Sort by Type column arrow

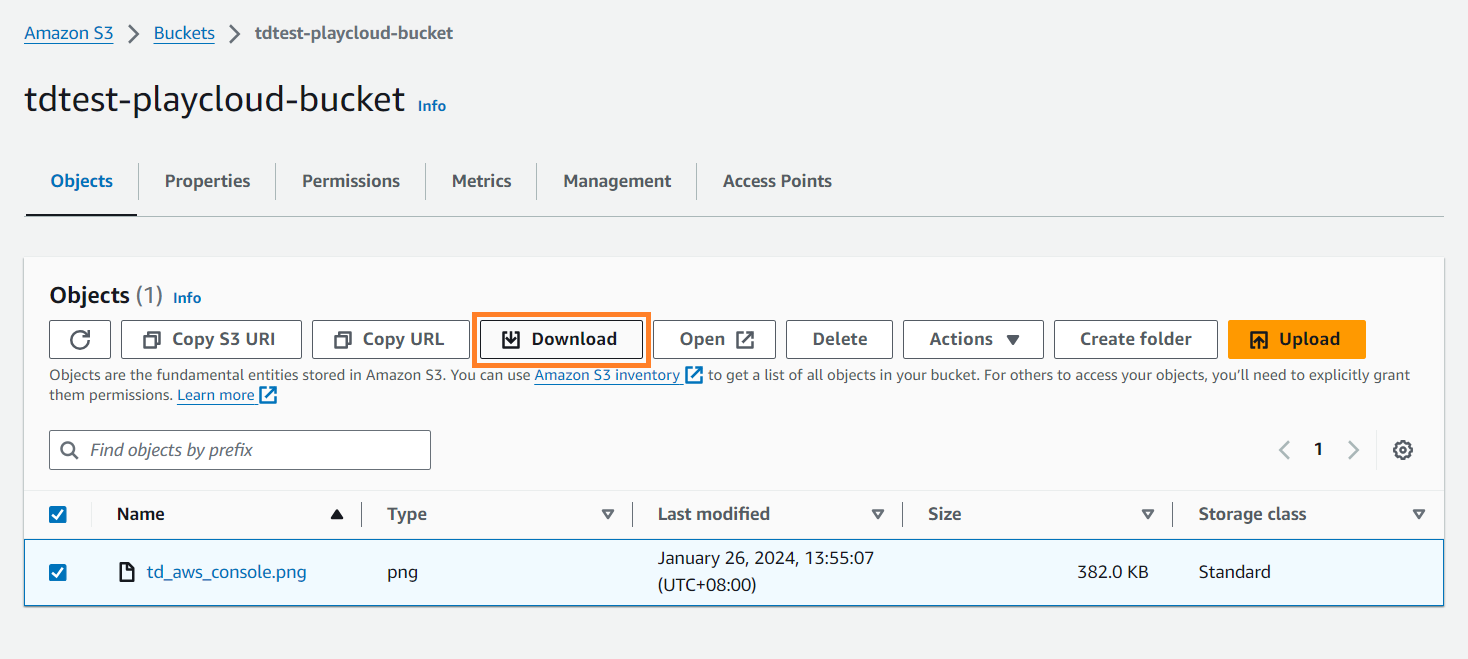click(607, 514)
